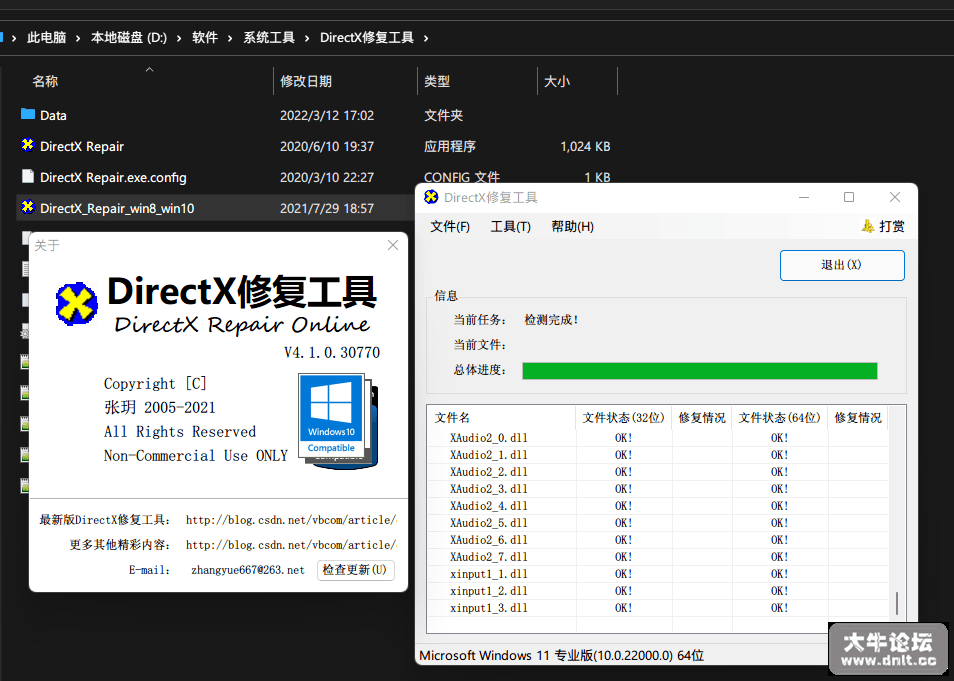Screen dimensions: 954x681
Task: Sort files by 修改日期 column
Action: [306, 82]
